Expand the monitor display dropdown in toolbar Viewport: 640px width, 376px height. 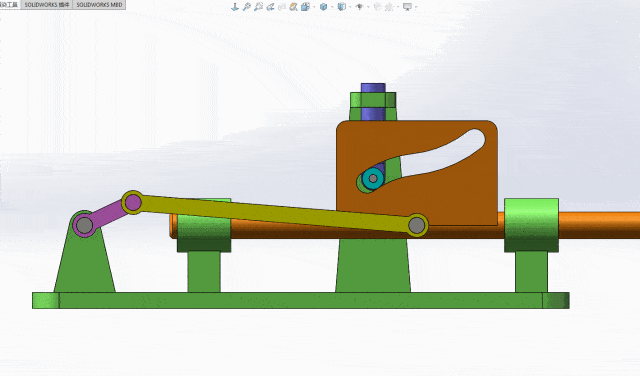[x=416, y=7]
